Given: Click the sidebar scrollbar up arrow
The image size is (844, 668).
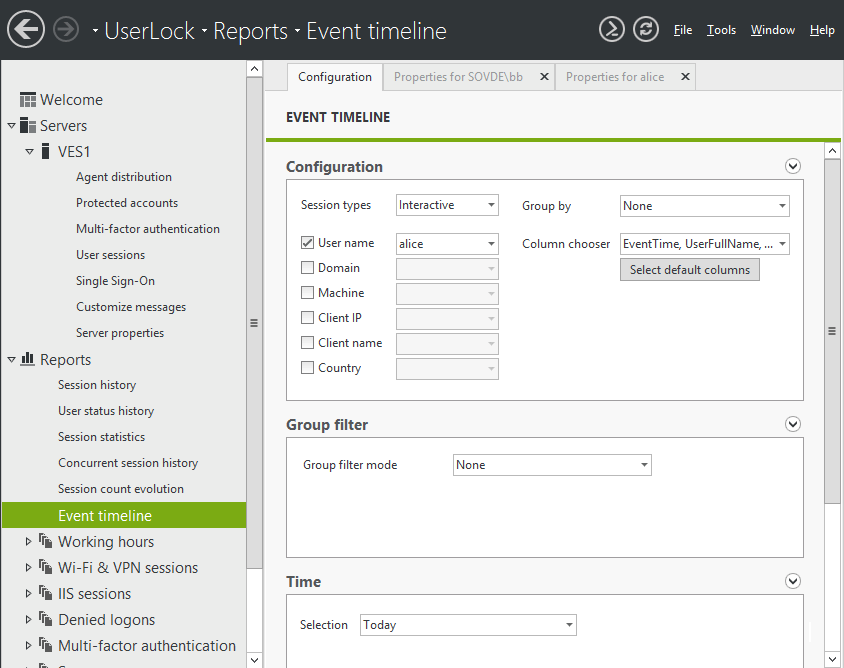Looking at the screenshot, I should pos(254,69).
